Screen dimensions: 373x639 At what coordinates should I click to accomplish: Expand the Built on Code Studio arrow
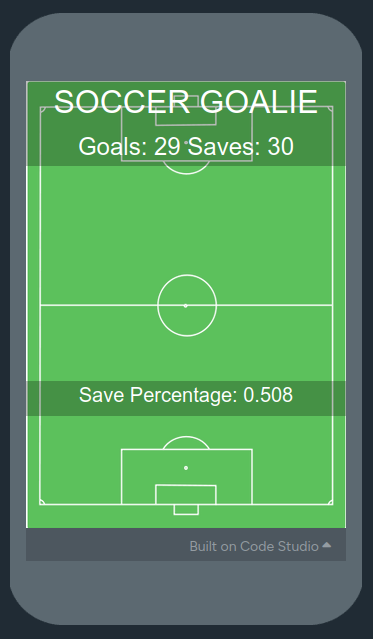[327, 545]
